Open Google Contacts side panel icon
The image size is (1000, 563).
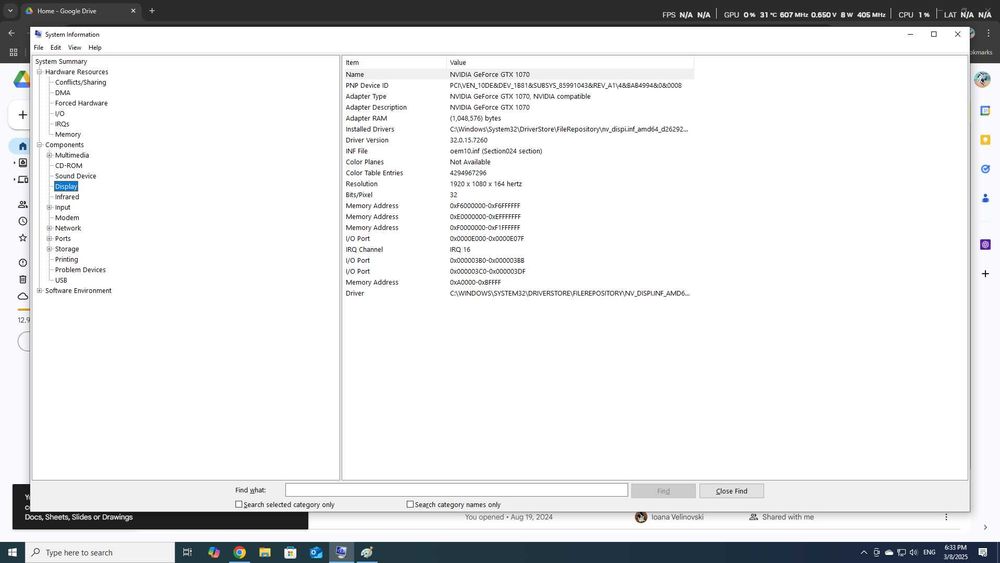click(x=985, y=198)
